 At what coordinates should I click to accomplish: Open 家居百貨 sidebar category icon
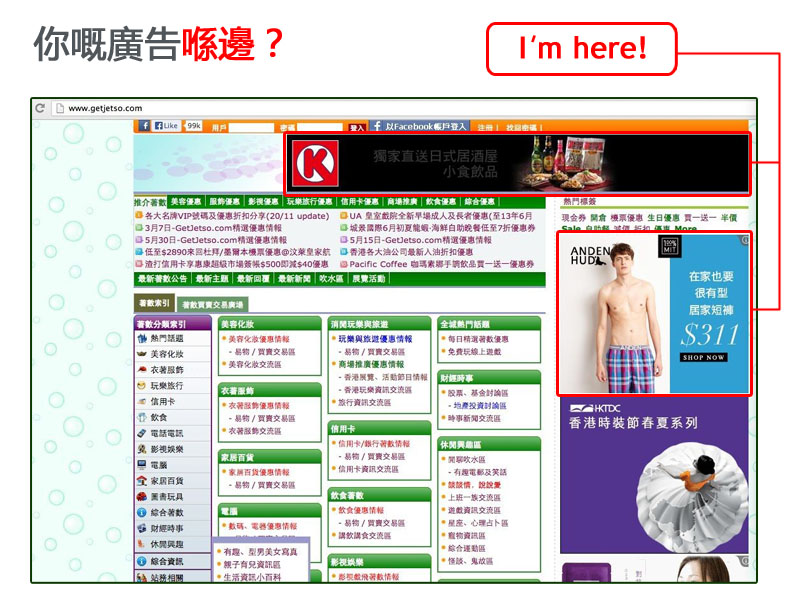click(x=142, y=481)
